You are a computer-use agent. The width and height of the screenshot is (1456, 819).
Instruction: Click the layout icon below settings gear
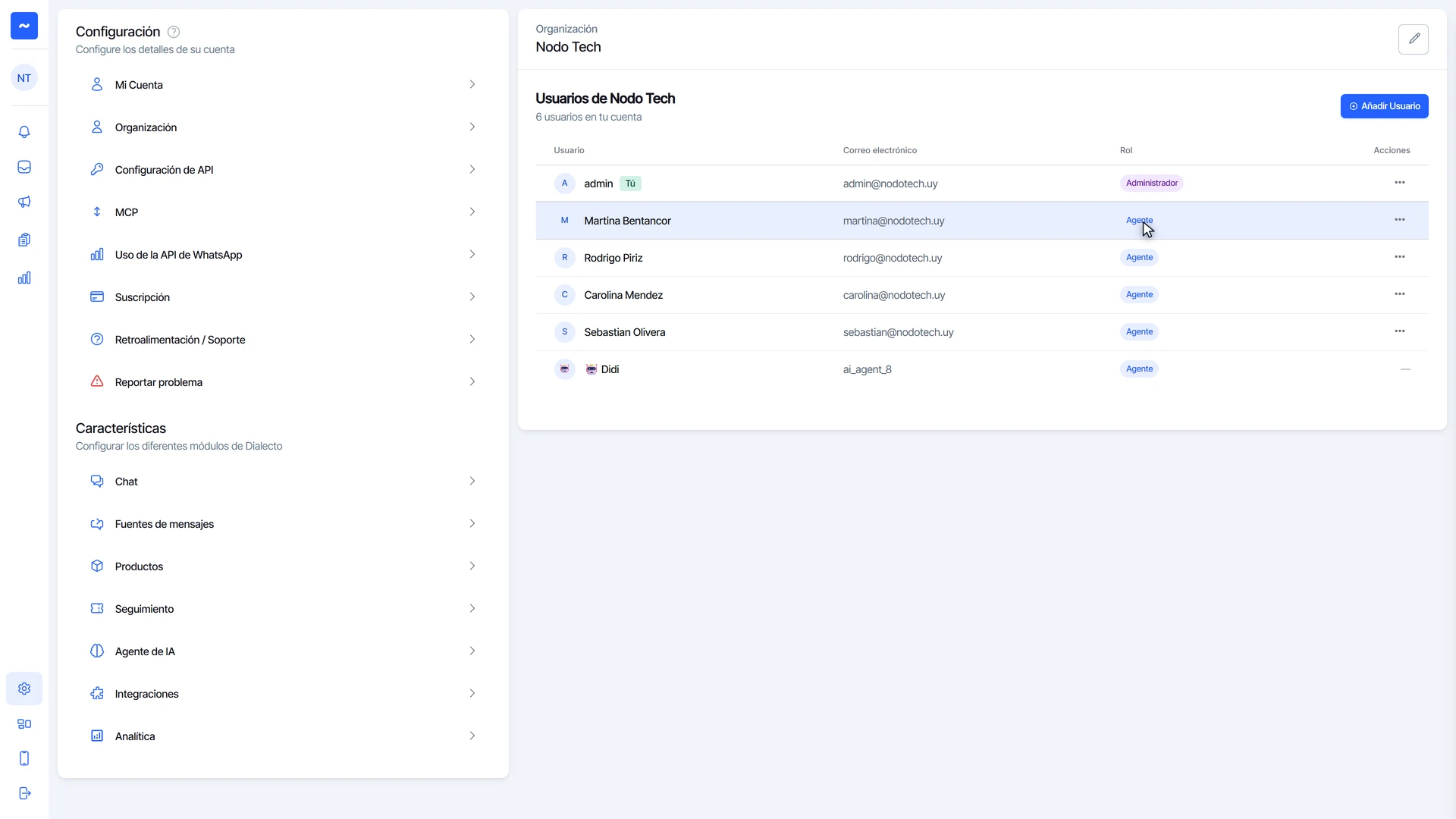click(x=24, y=723)
